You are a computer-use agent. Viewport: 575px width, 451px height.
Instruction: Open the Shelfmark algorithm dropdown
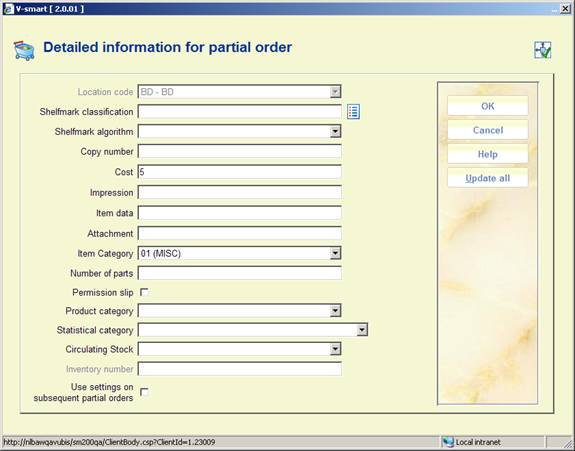tap(335, 132)
